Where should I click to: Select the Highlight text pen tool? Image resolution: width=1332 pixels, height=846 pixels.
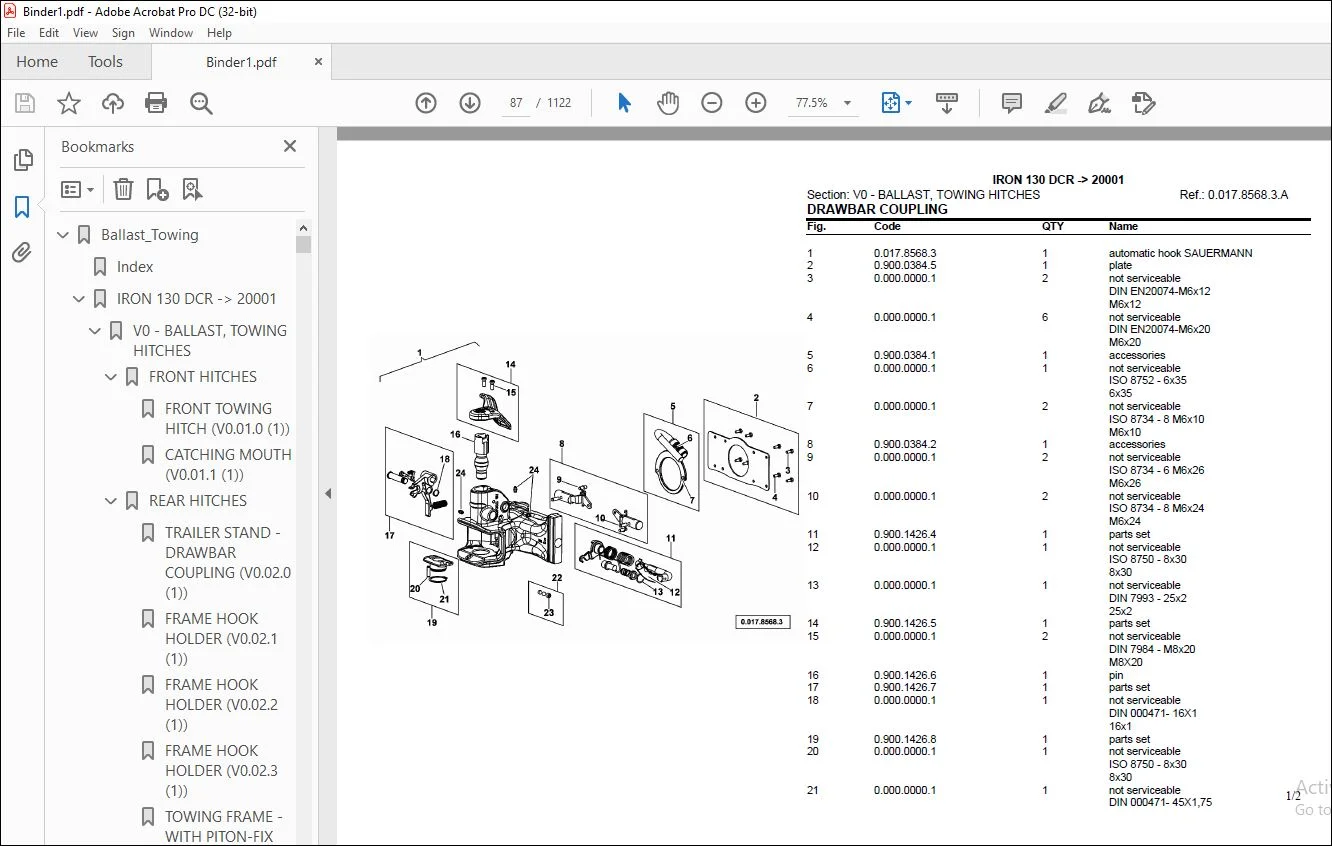pyautogui.click(x=1055, y=103)
